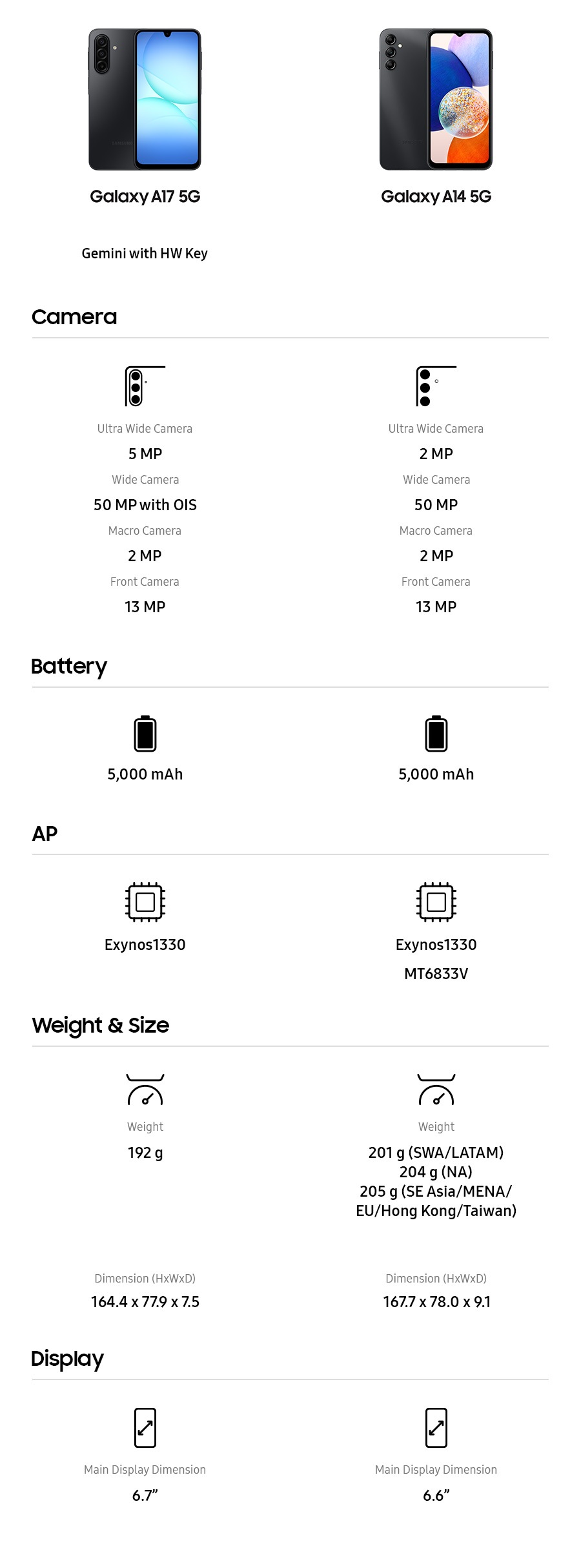This screenshot has height=1568, width=581.
Task: Click the Camera section heading
Action: pyautogui.click(x=74, y=317)
